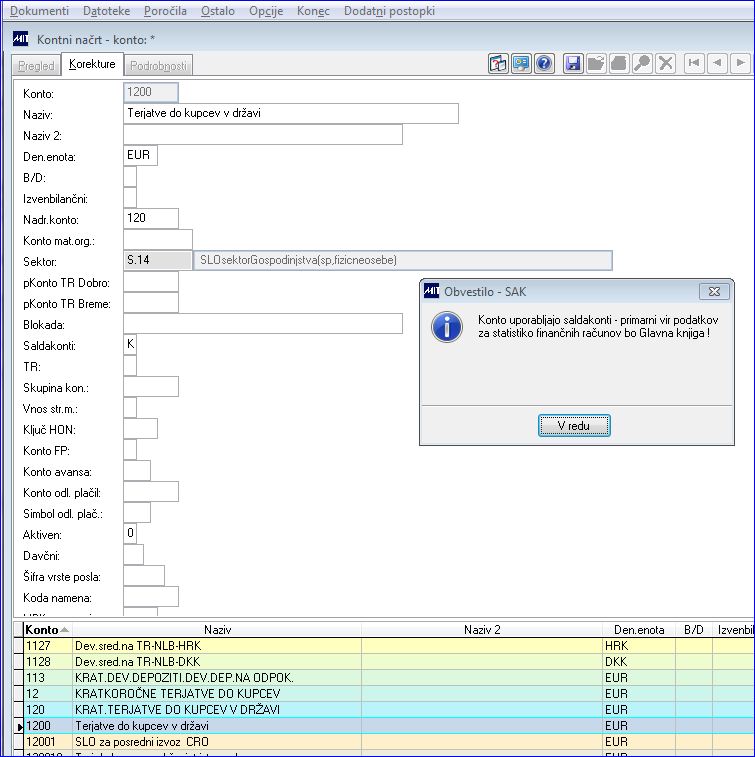Click the monitor card icon in toolbar
Screen dimensions: 755x757
click(x=521, y=63)
